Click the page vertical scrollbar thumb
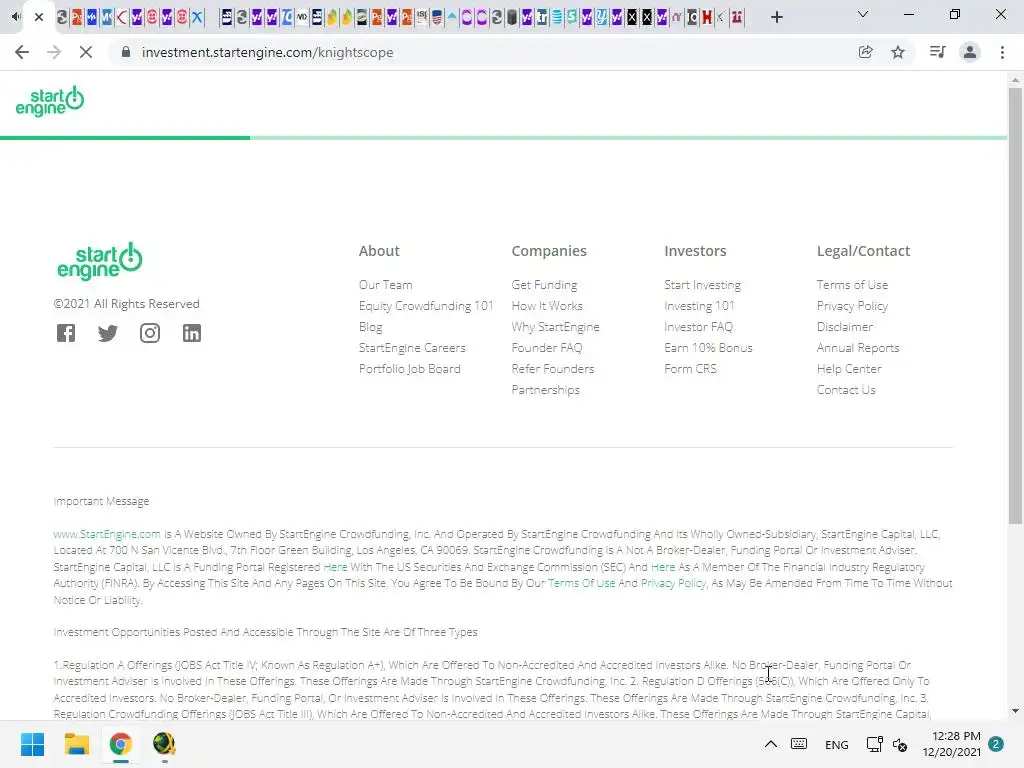 point(1015,305)
